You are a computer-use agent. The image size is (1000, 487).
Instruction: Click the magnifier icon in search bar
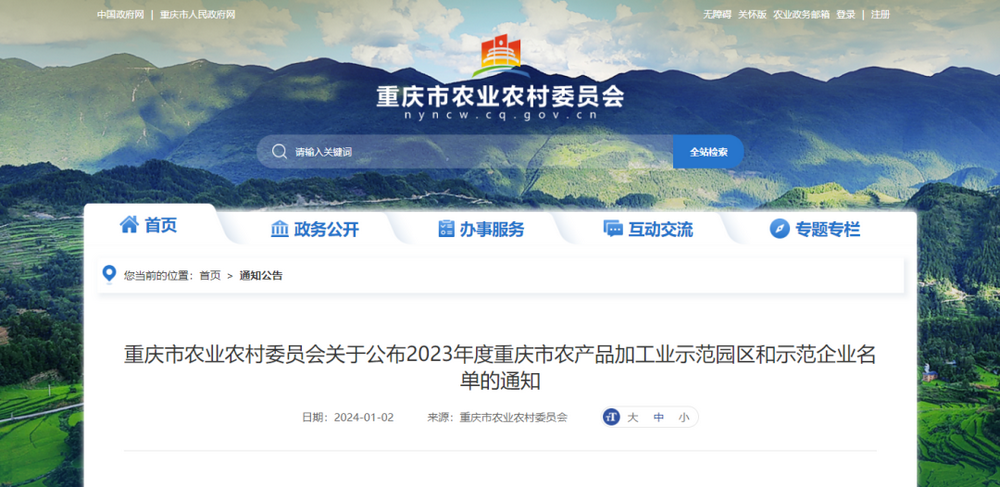279,152
